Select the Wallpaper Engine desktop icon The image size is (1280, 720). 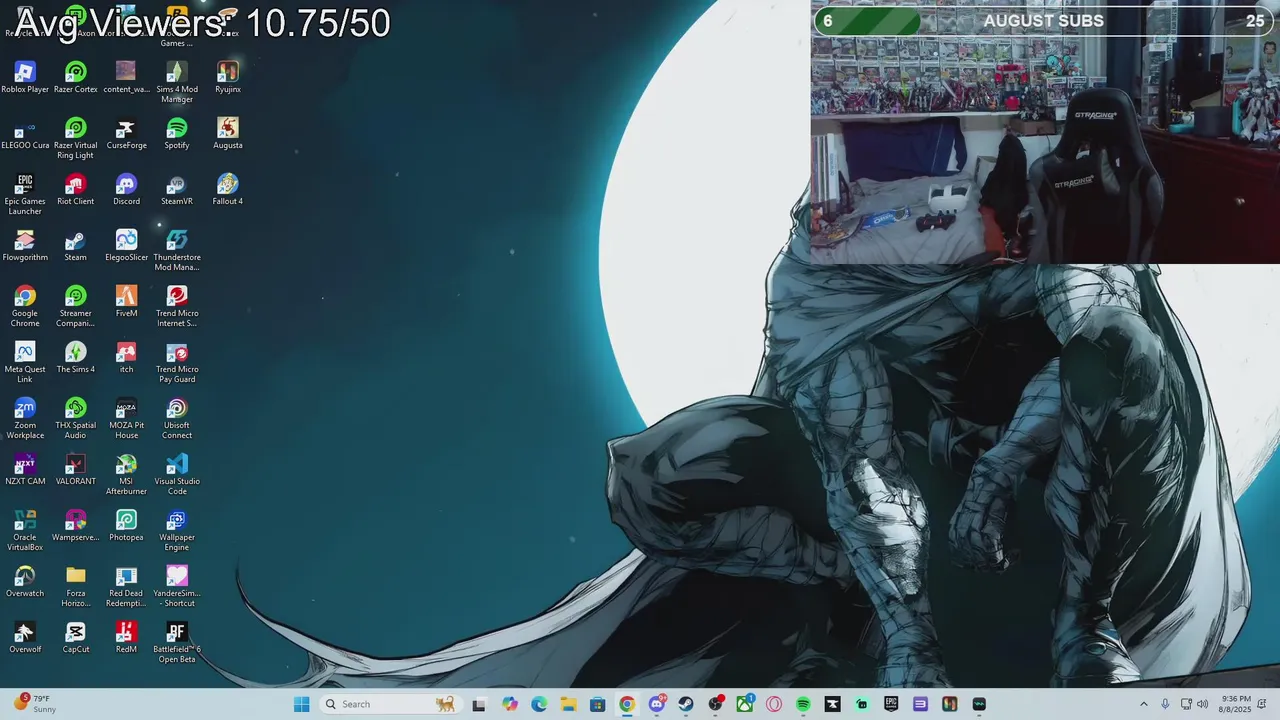(177, 530)
